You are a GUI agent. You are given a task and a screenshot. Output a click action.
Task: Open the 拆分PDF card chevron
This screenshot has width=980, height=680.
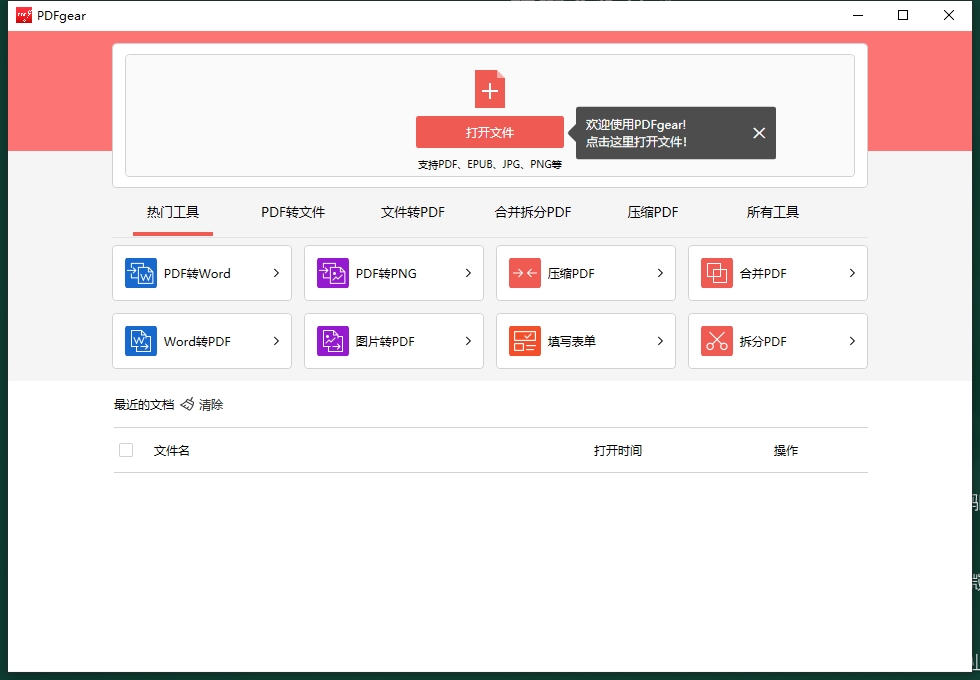click(852, 341)
